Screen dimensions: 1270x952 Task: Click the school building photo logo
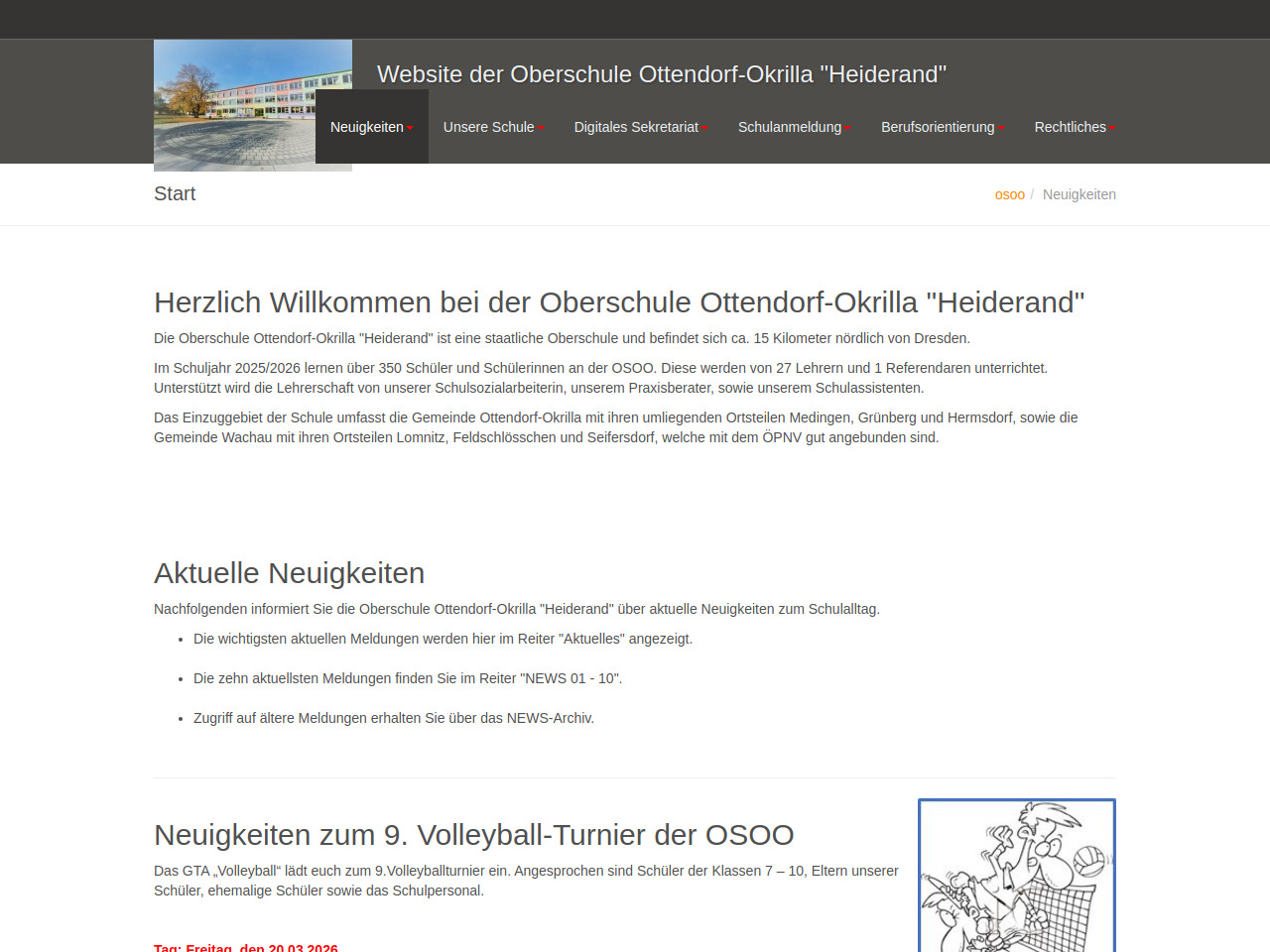click(252, 105)
